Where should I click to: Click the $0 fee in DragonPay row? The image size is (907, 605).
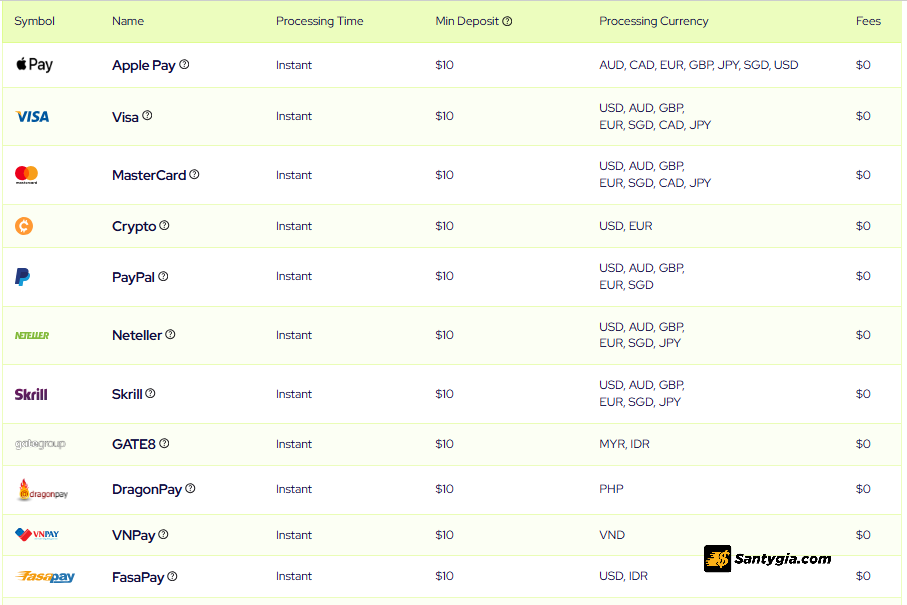[x=863, y=489]
